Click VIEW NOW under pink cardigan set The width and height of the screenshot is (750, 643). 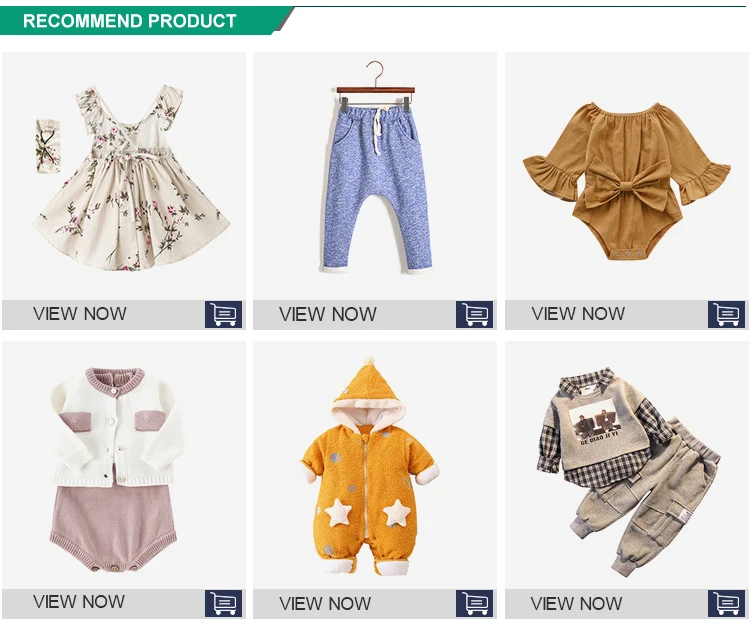click(79, 602)
